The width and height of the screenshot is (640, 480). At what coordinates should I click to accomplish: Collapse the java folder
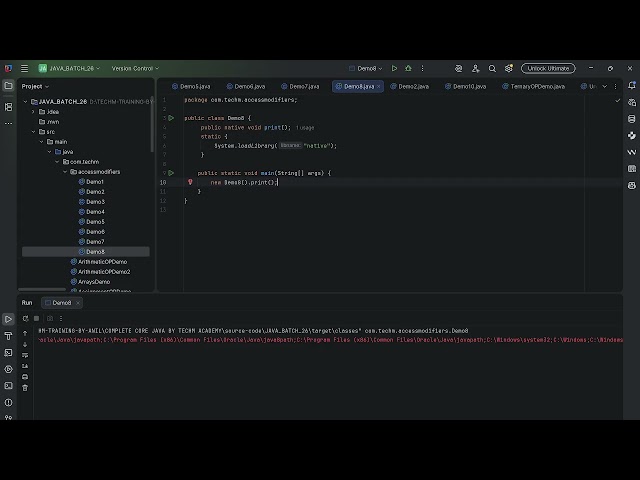click(49, 152)
